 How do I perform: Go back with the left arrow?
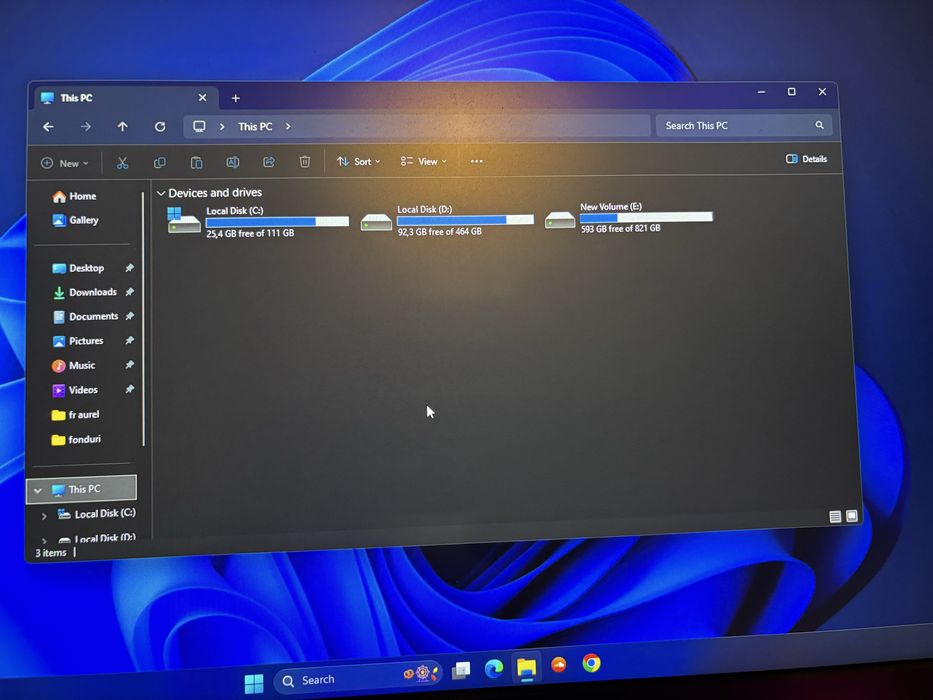(48, 127)
